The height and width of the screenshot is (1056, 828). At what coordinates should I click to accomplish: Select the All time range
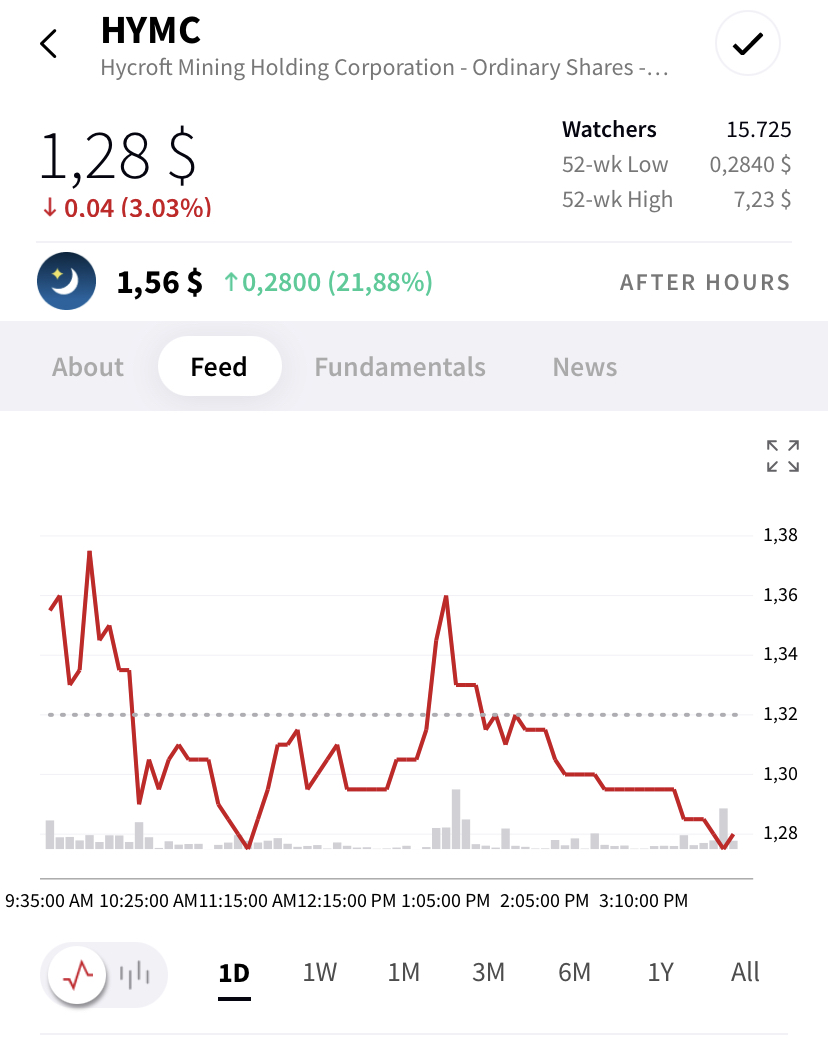click(x=745, y=972)
